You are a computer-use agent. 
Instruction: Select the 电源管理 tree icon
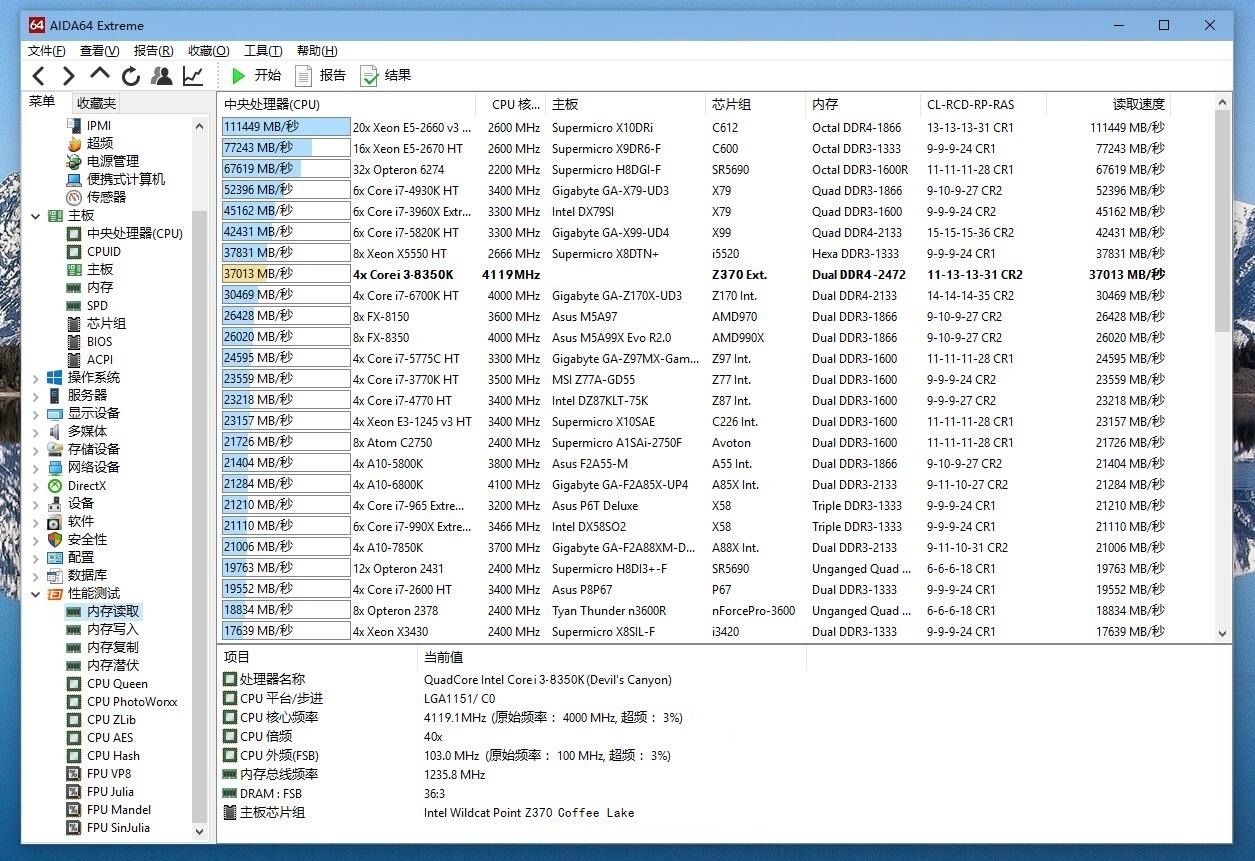pyautogui.click(x=74, y=161)
